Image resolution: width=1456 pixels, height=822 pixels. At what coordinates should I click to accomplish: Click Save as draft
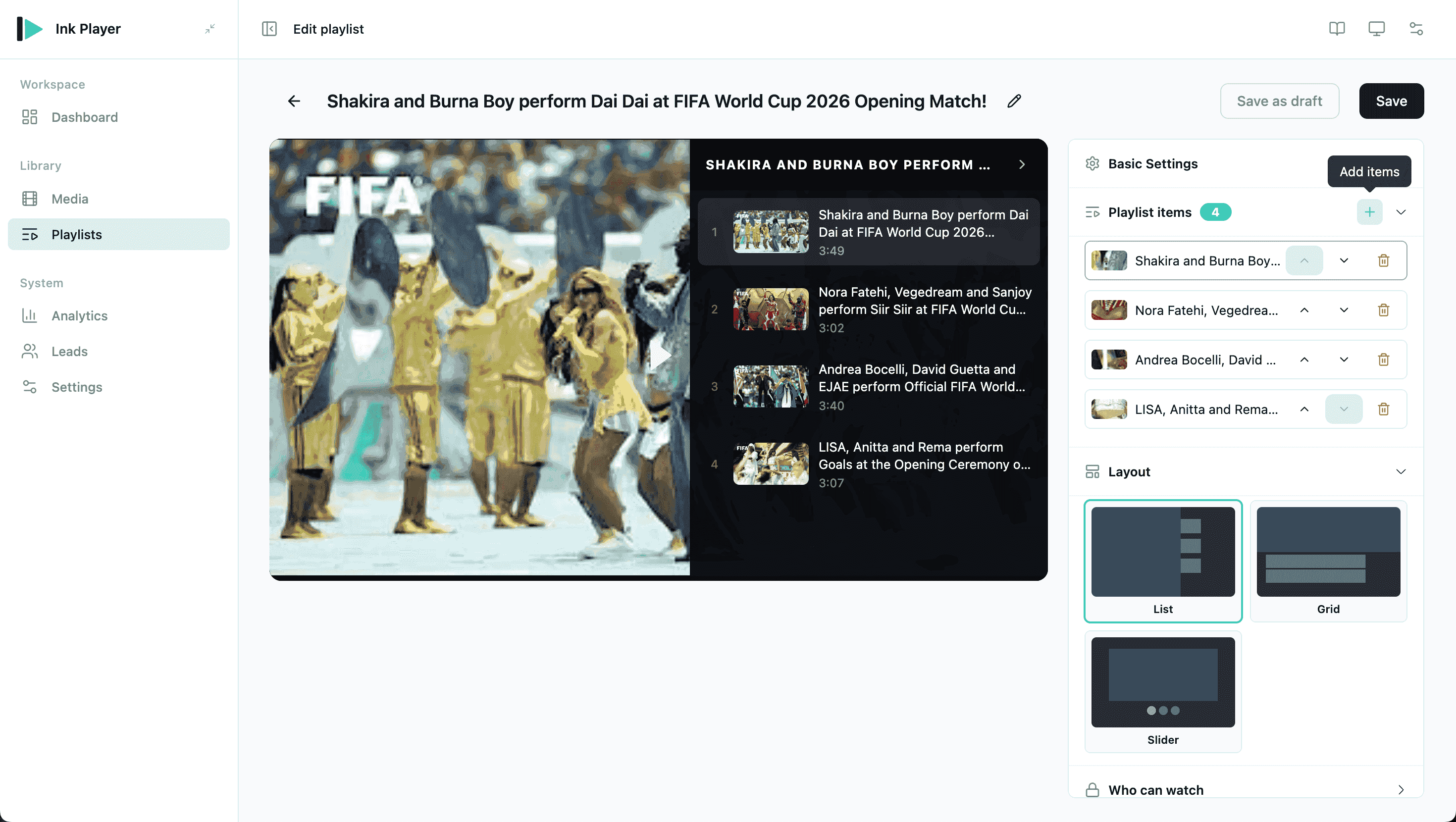tap(1280, 101)
